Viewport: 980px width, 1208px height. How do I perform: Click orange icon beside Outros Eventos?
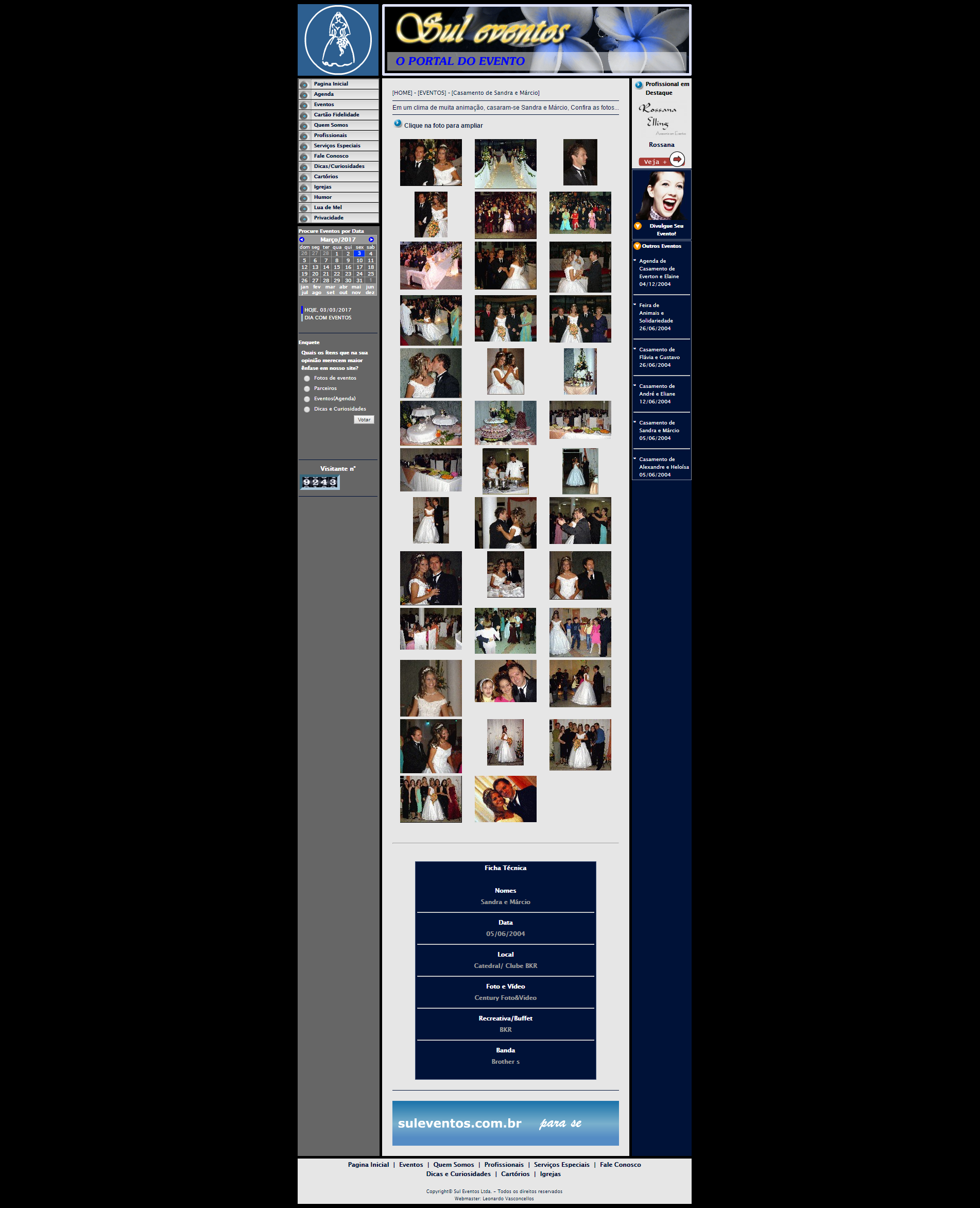click(637, 246)
